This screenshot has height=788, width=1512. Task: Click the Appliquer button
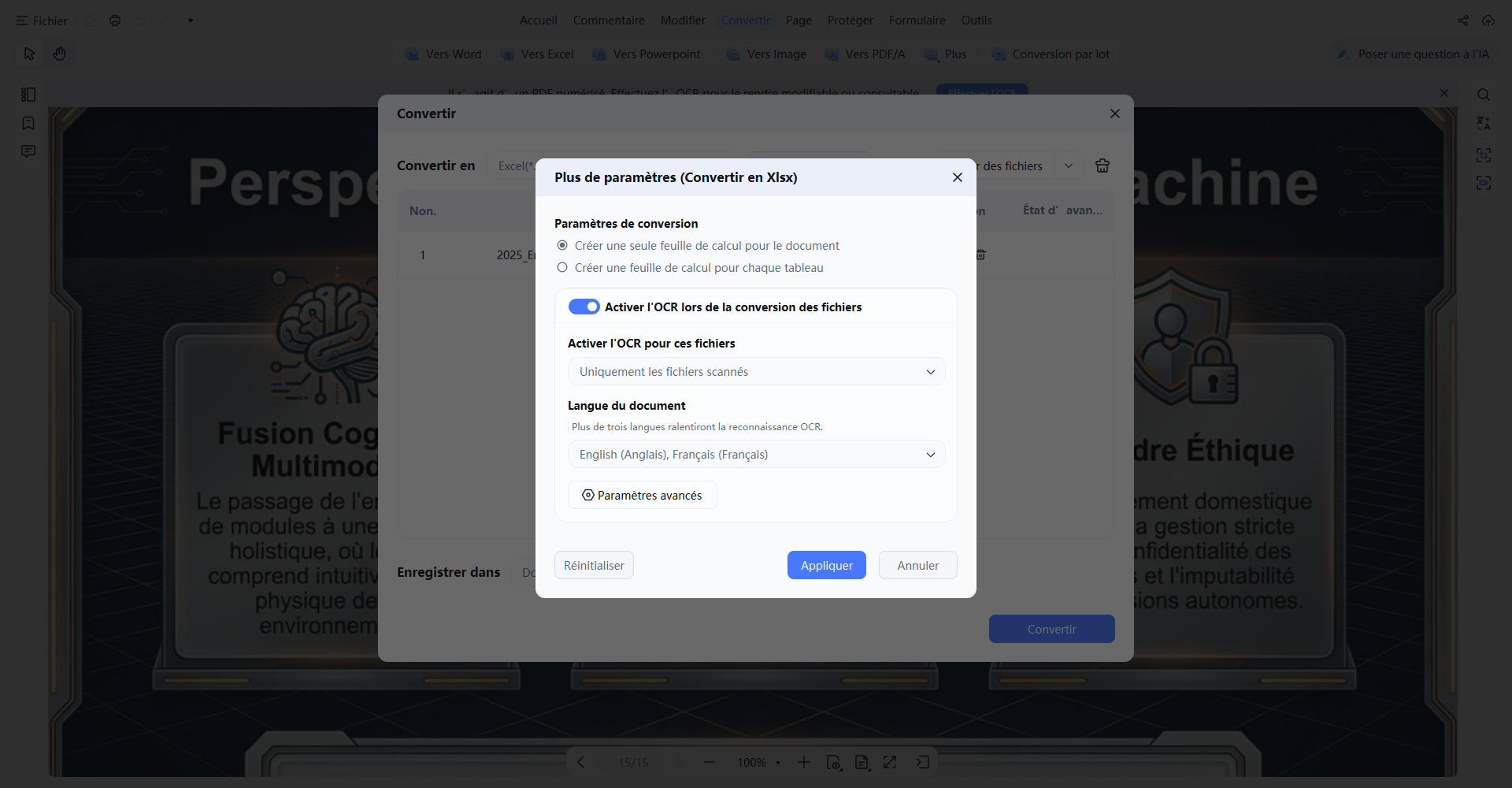point(827,565)
